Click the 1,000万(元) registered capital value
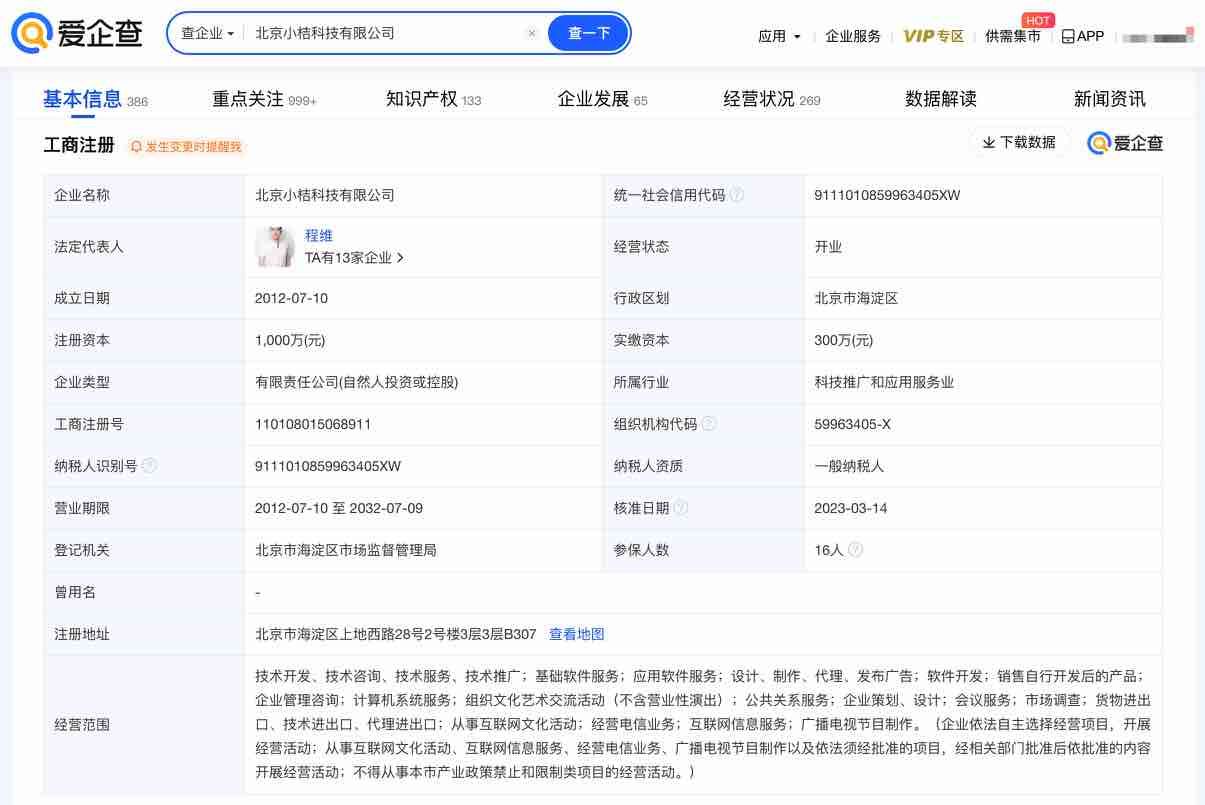 coord(290,340)
